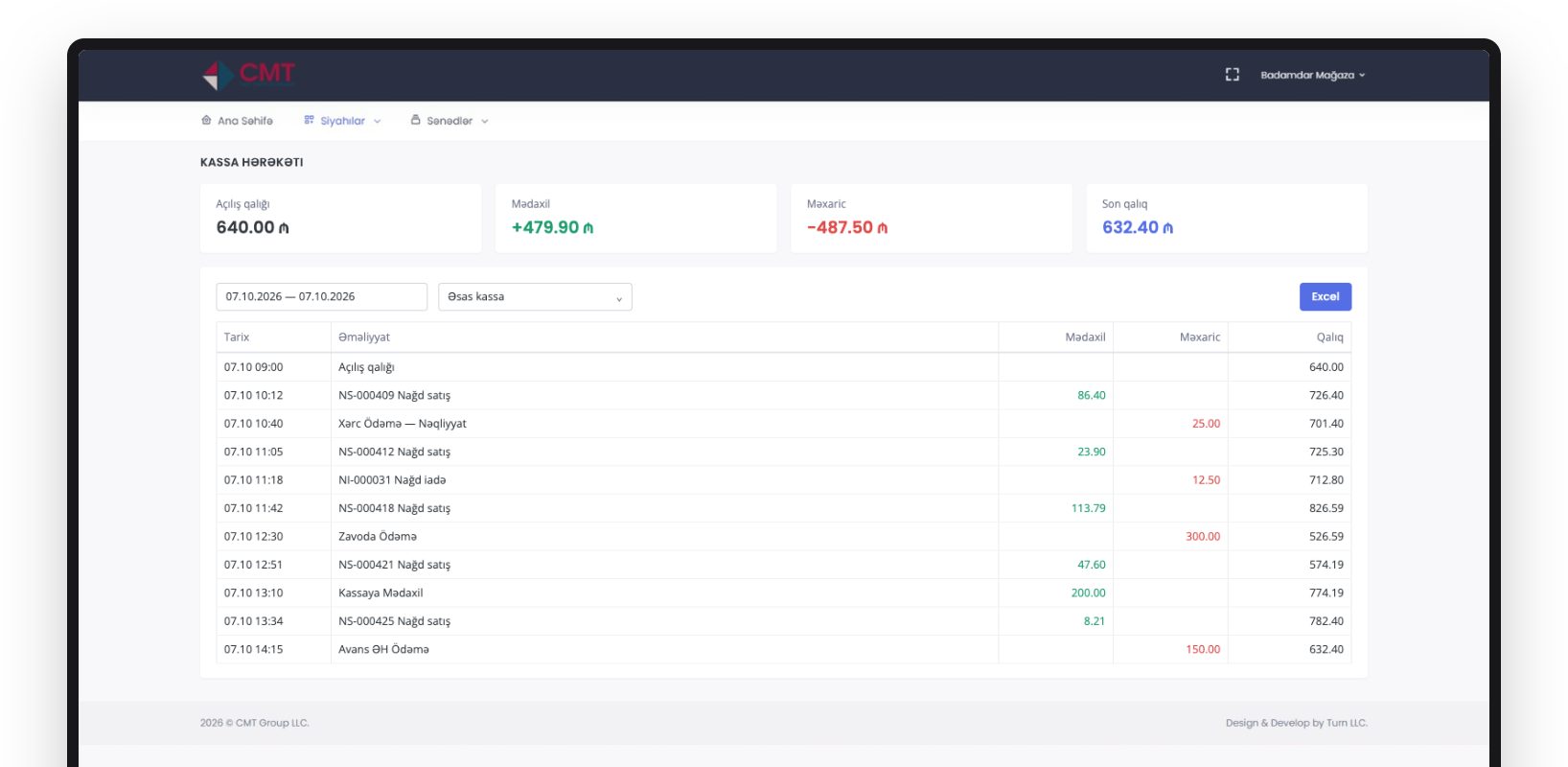
Task: Click the CMT logo
Action: (248, 74)
